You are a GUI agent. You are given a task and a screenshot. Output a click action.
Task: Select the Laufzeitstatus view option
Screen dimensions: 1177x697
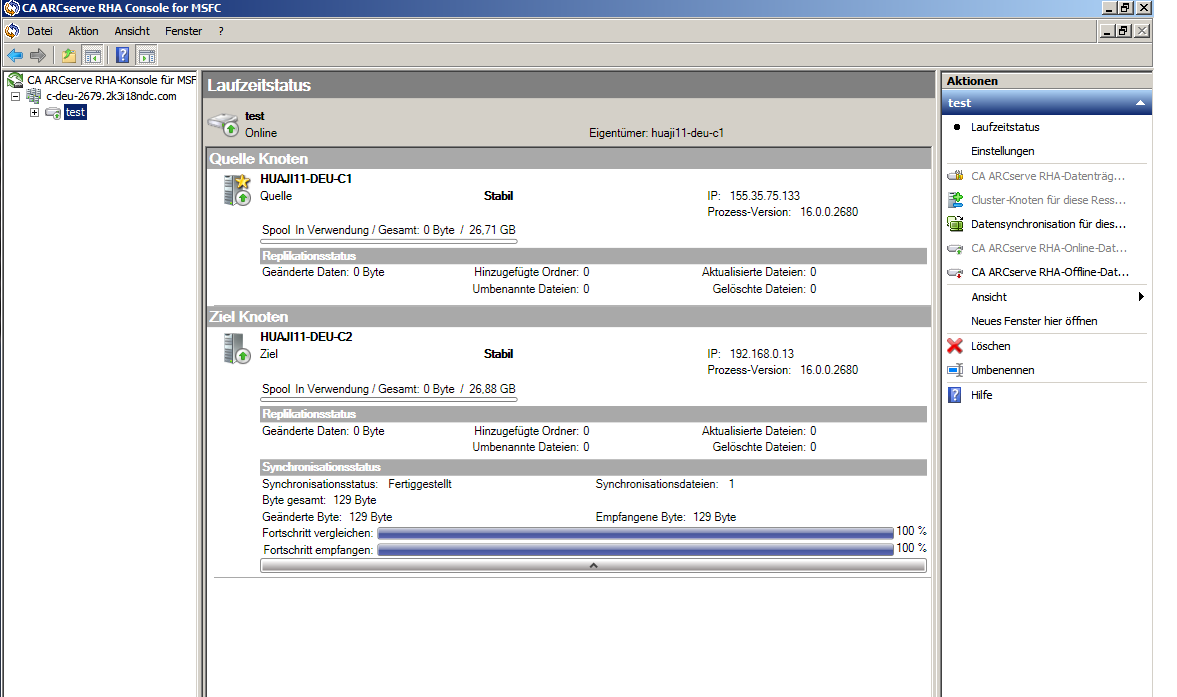pos(1005,127)
